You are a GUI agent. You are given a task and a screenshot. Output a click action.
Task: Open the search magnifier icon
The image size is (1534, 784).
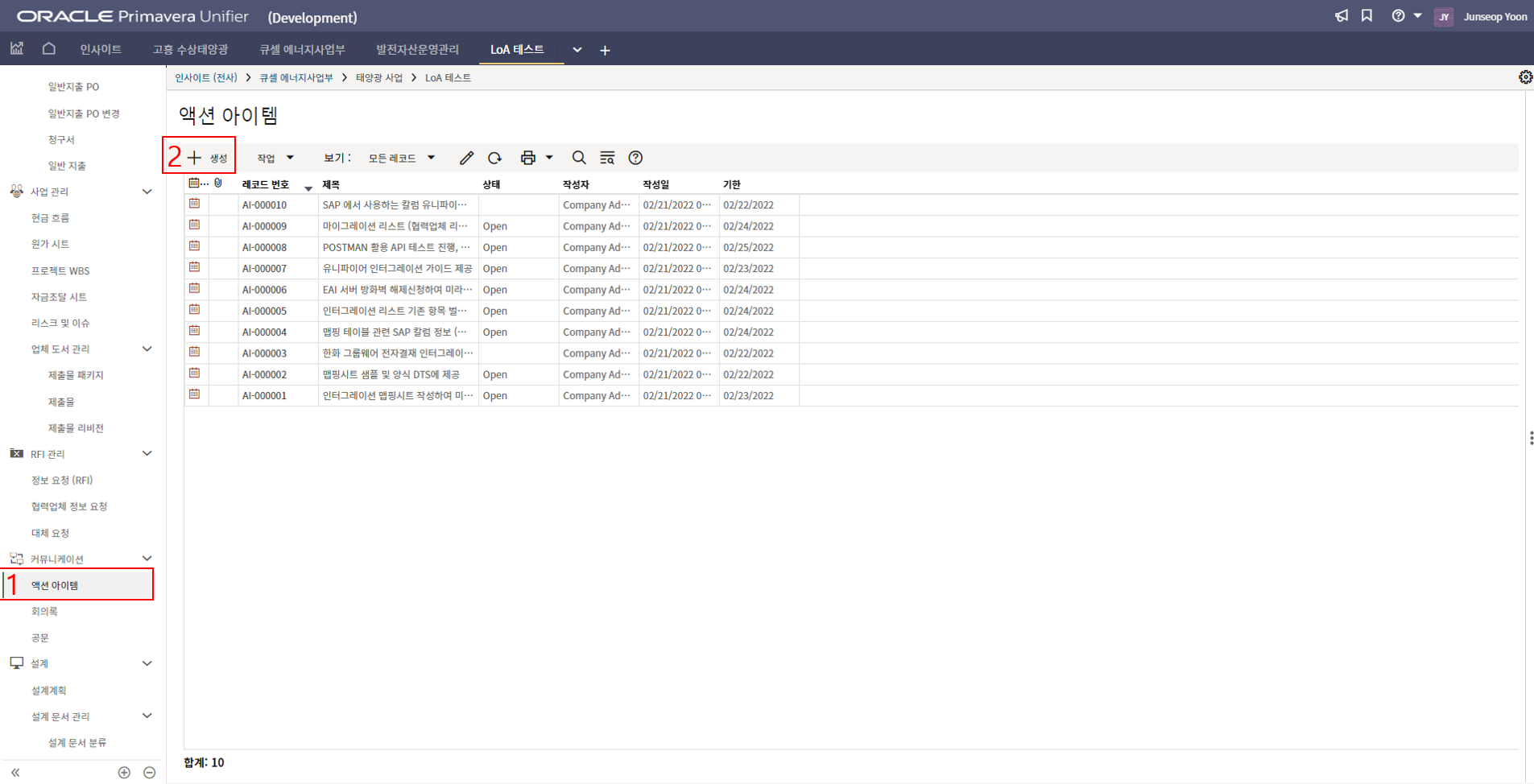(578, 158)
